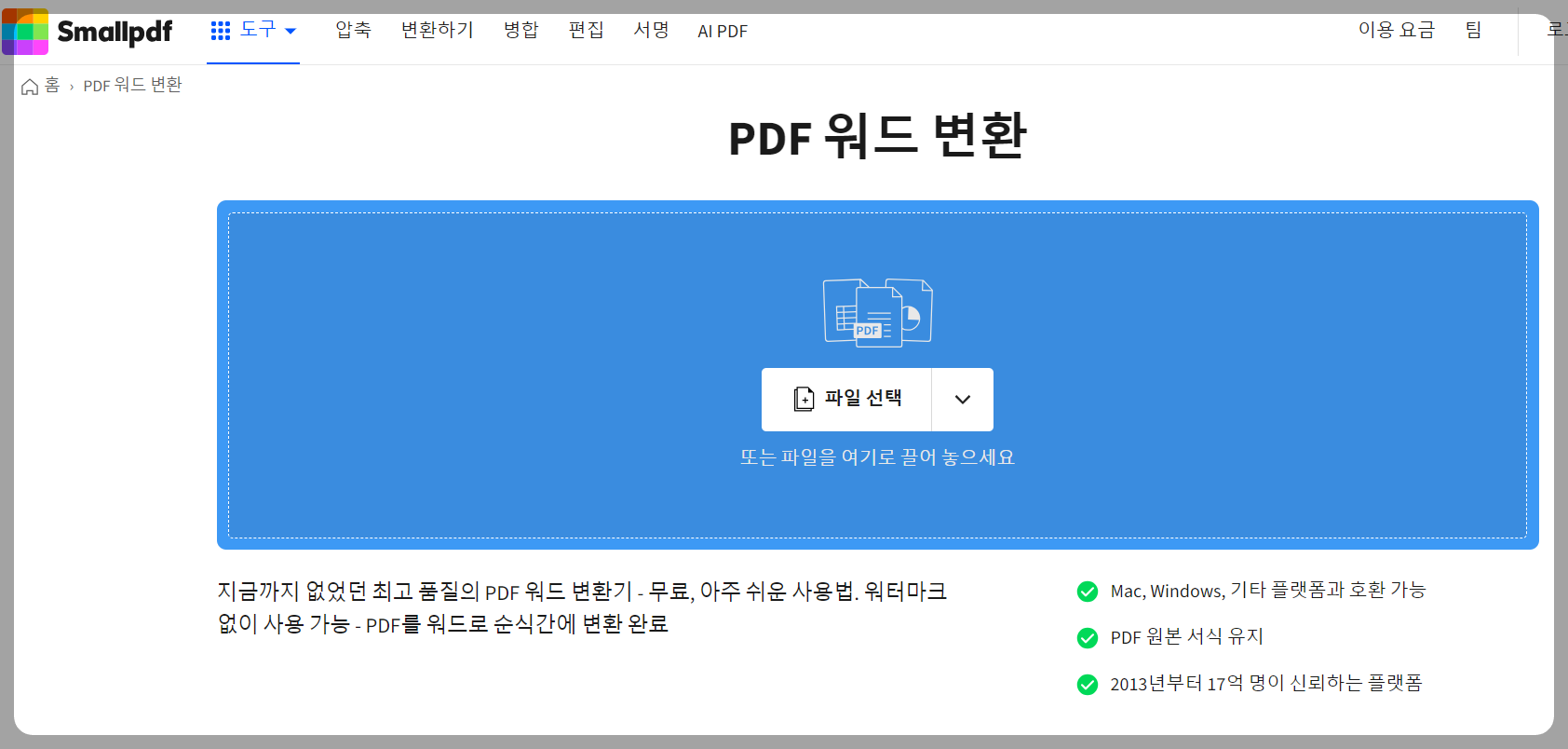Click the "PDF 원본 서식 유지" text

pyautogui.click(x=1187, y=637)
